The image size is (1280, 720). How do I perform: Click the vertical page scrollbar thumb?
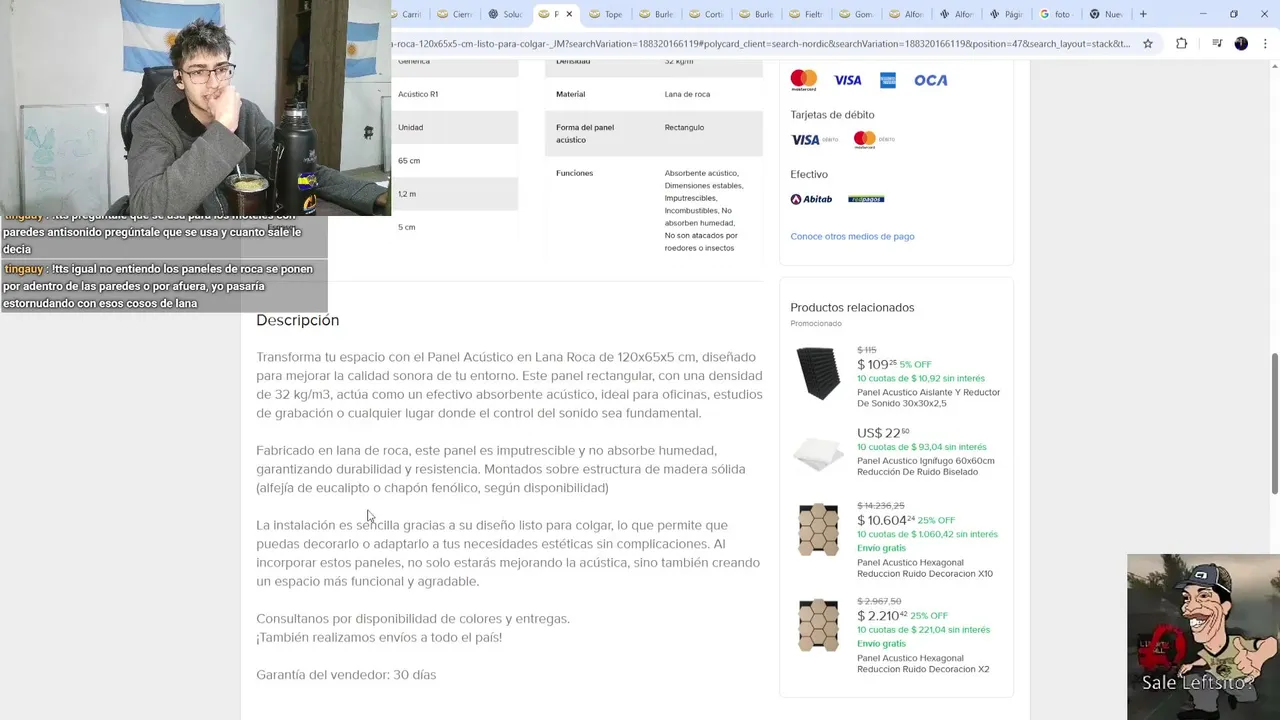click(1274, 423)
